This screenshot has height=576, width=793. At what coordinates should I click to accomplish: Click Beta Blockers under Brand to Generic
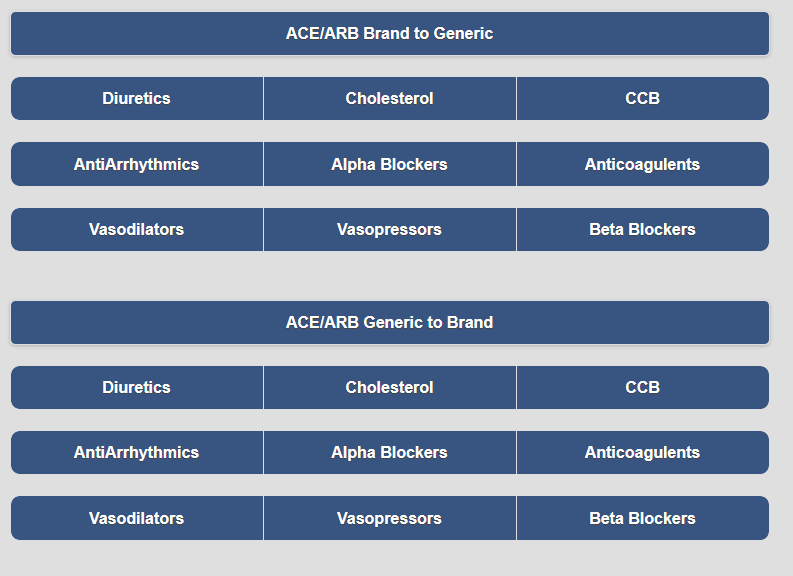(x=643, y=230)
